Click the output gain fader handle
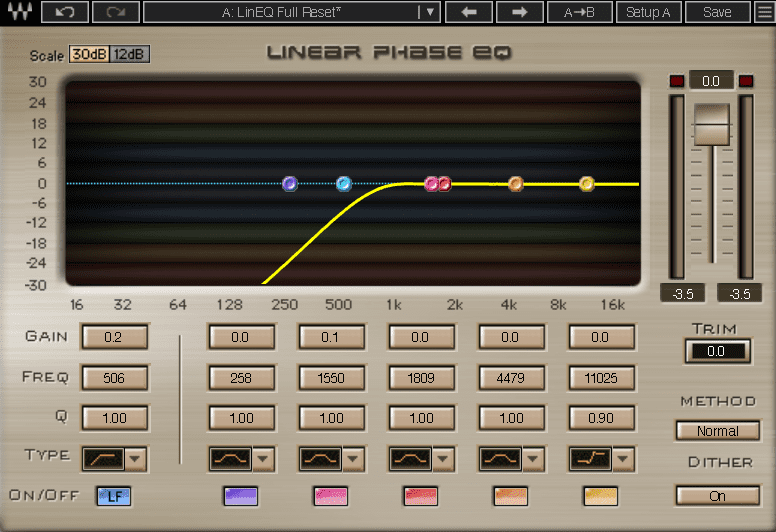 pos(712,124)
